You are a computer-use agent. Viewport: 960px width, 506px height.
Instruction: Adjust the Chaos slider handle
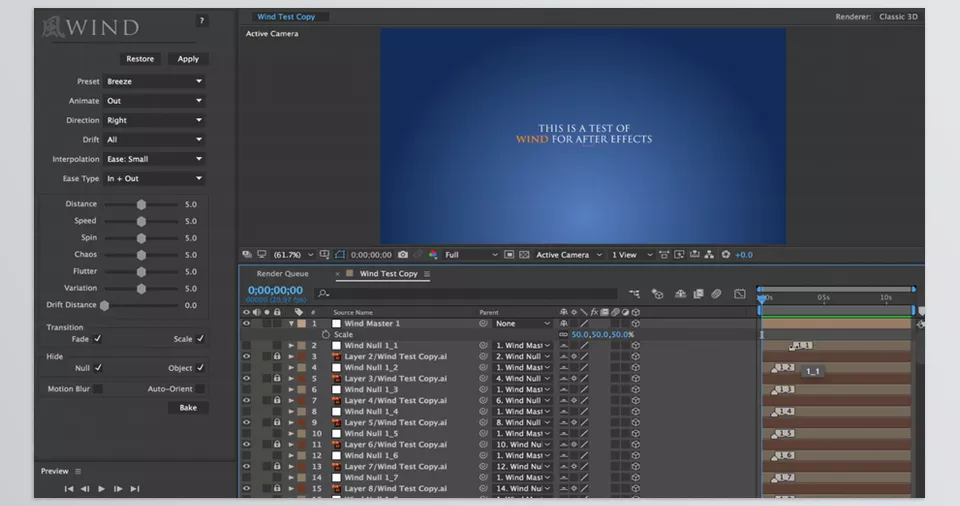click(x=141, y=255)
